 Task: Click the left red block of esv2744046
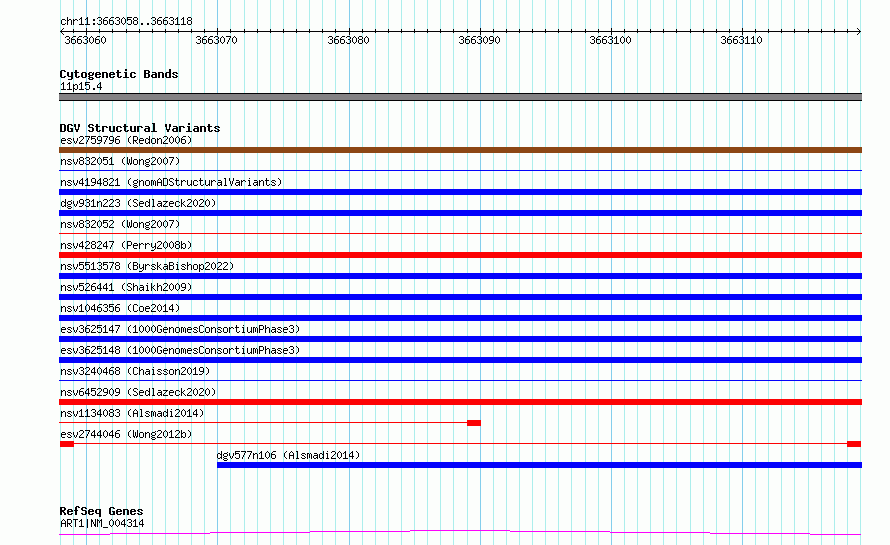click(67, 444)
